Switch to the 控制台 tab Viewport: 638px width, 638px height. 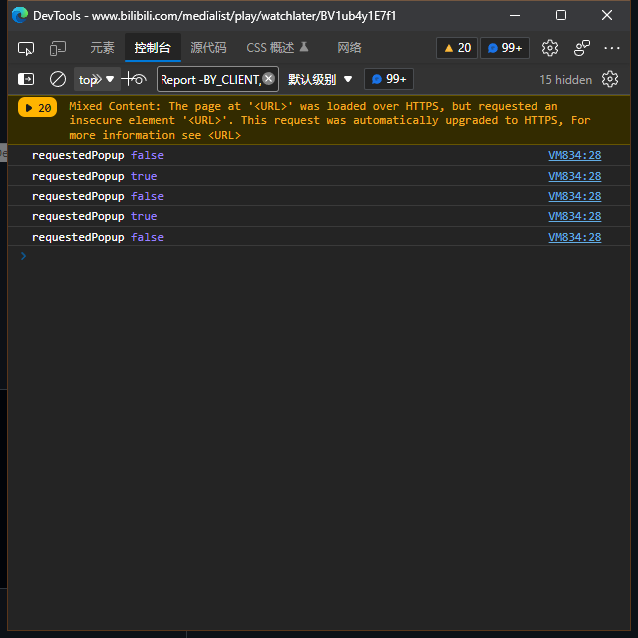(153, 48)
